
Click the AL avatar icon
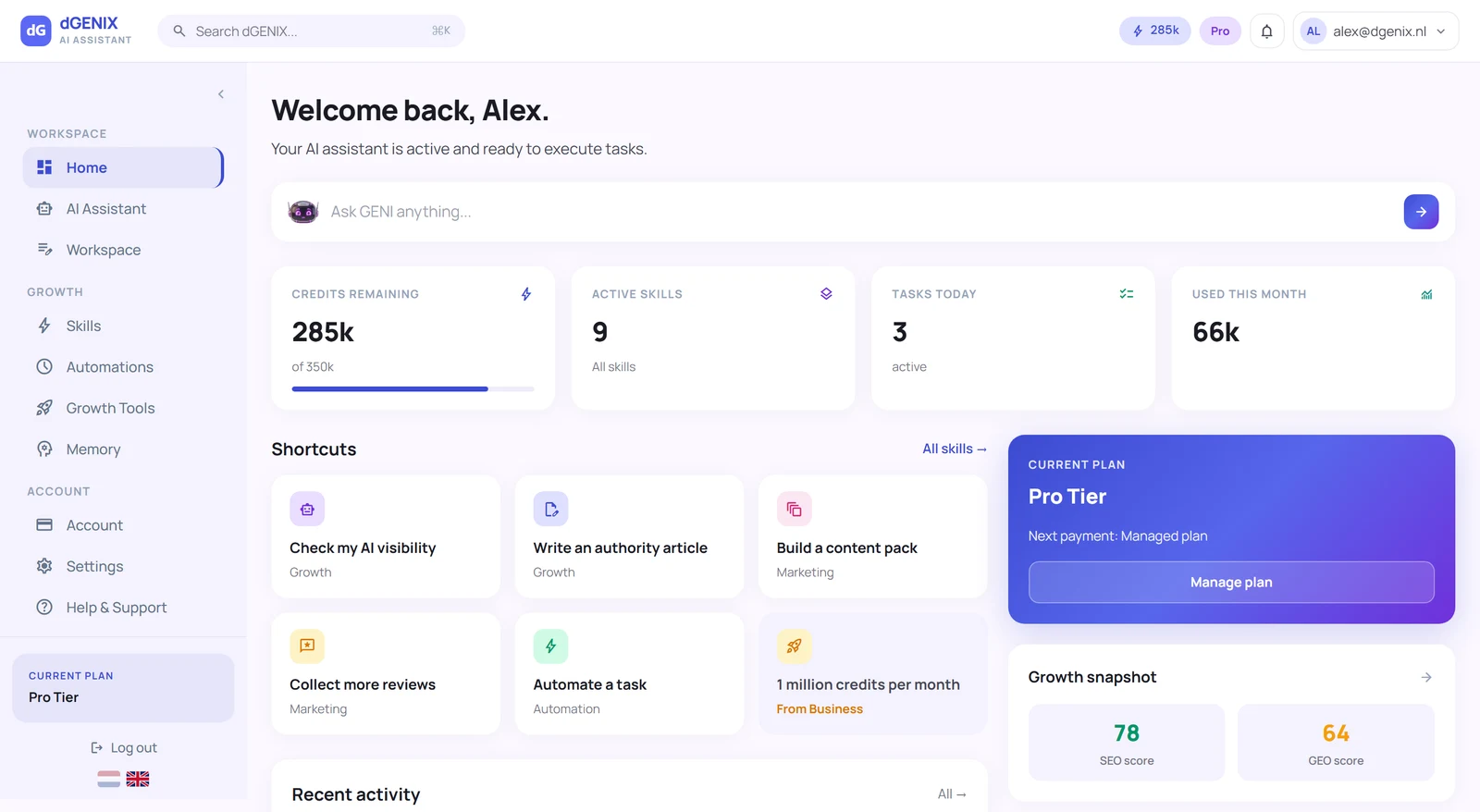(1313, 31)
